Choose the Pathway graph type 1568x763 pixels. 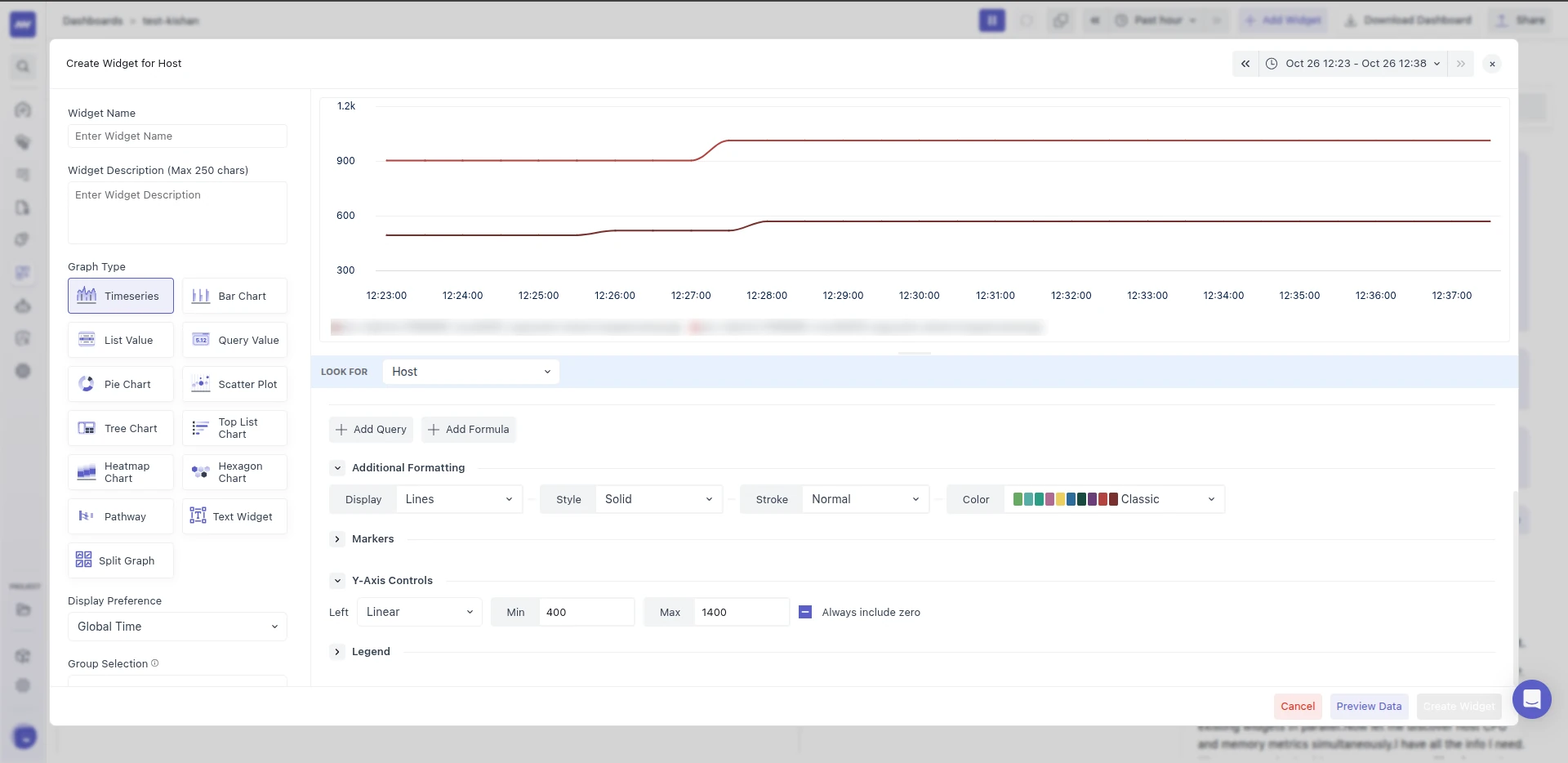click(121, 516)
